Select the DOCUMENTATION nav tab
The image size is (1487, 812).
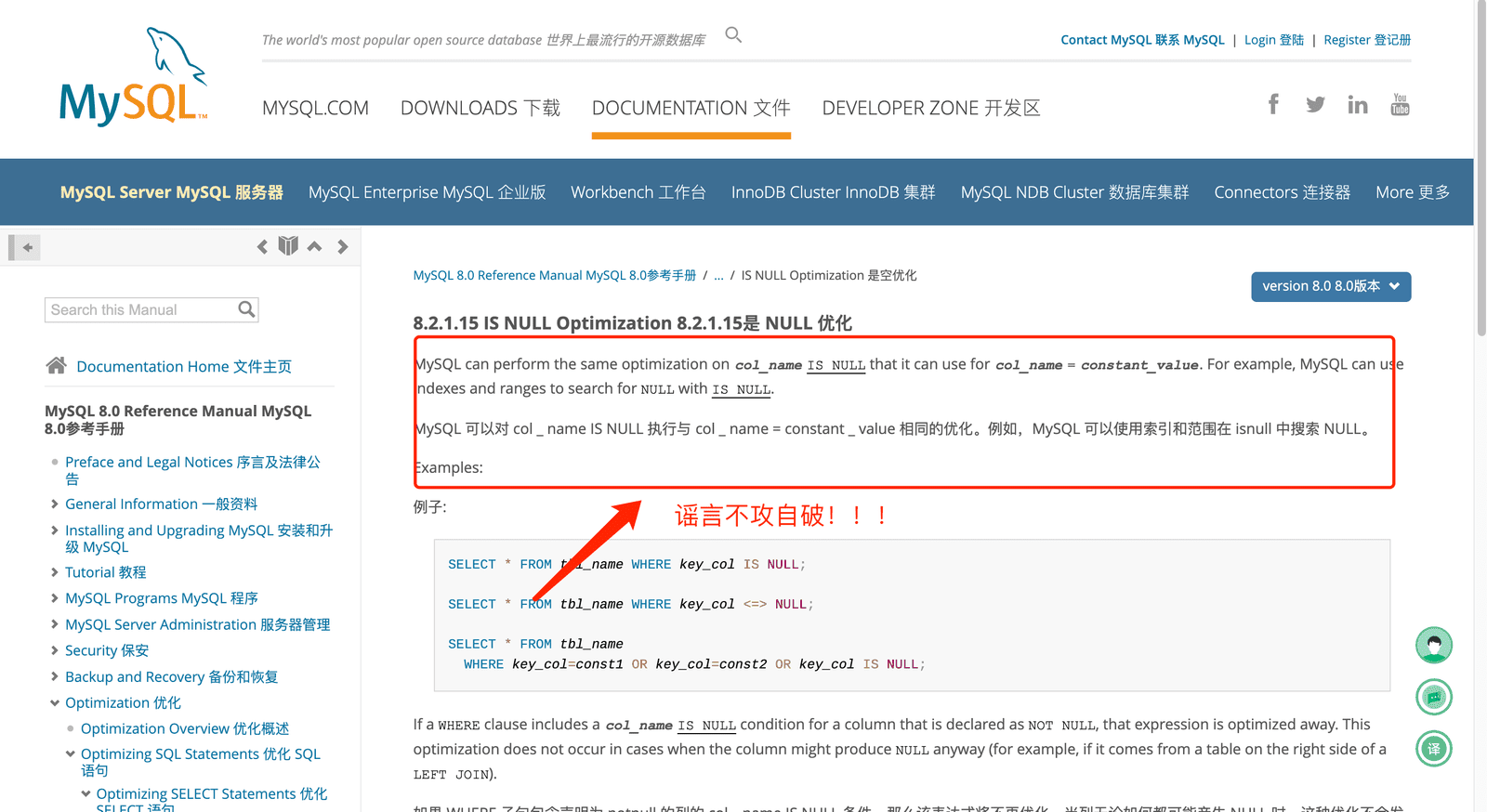691,108
